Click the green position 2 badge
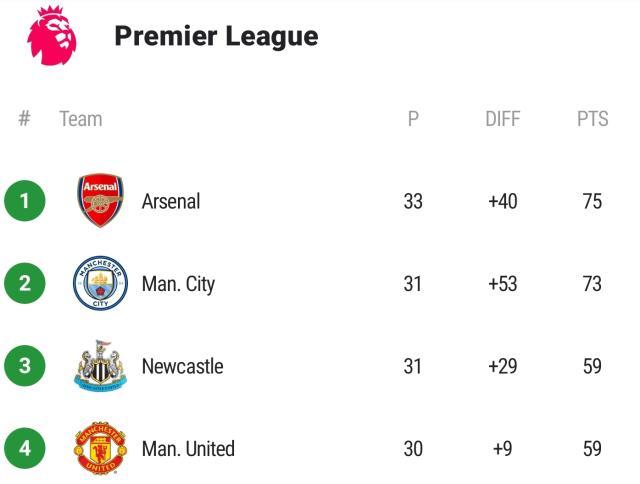640x484 pixels. point(25,283)
